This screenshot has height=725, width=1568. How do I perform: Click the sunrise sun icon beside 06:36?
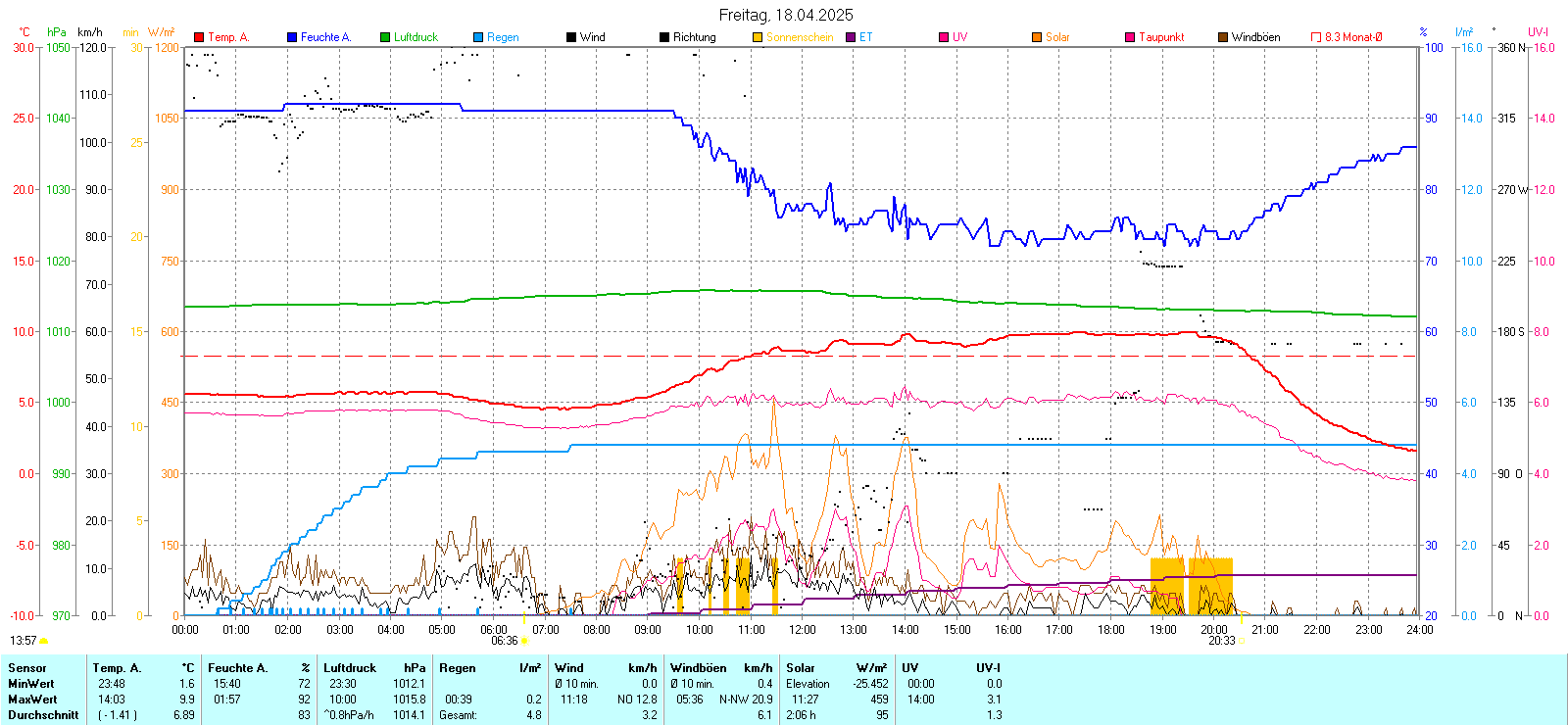pyautogui.click(x=524, y=641)
